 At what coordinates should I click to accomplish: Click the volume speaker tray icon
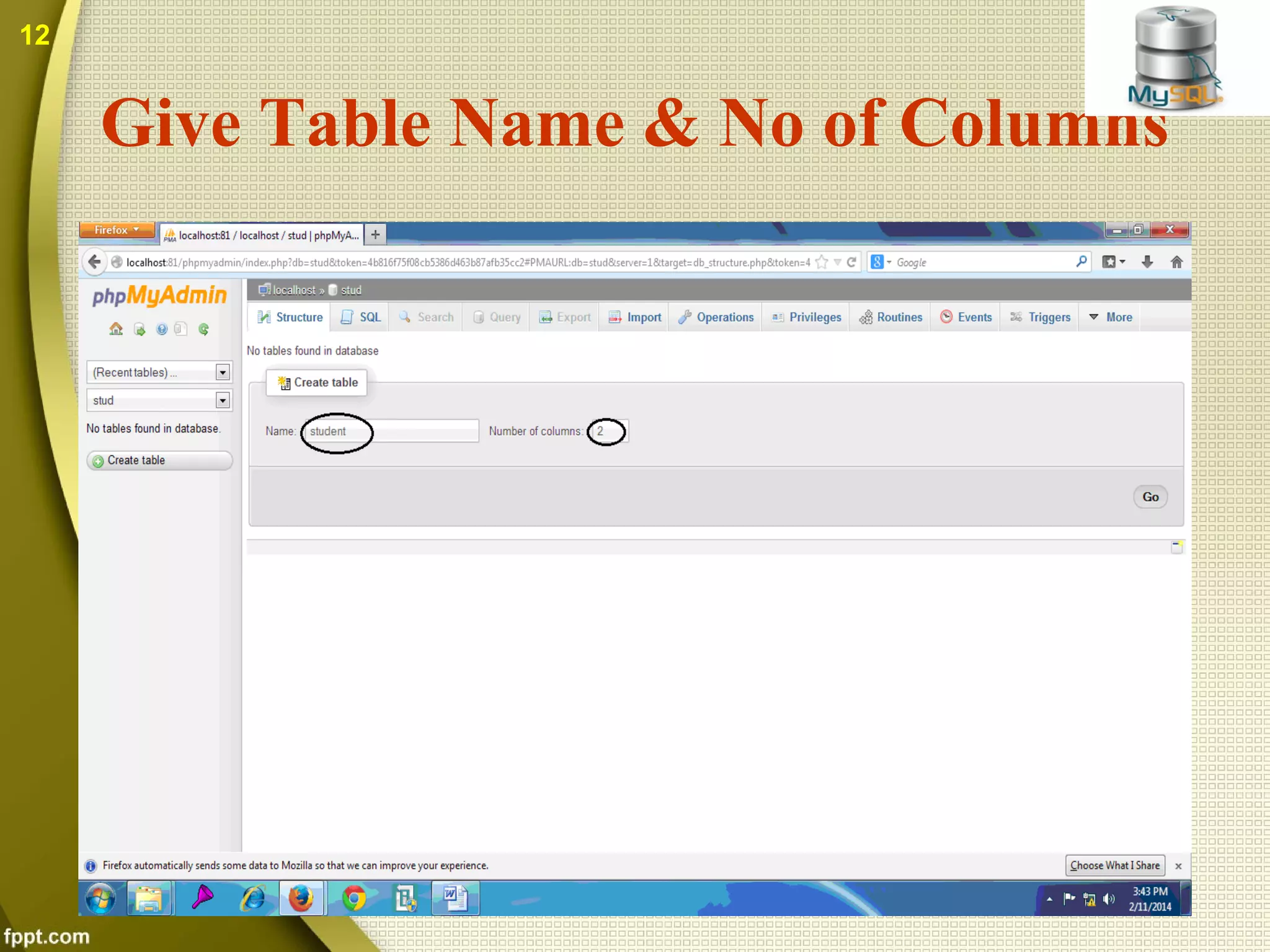pos(1109,899)
